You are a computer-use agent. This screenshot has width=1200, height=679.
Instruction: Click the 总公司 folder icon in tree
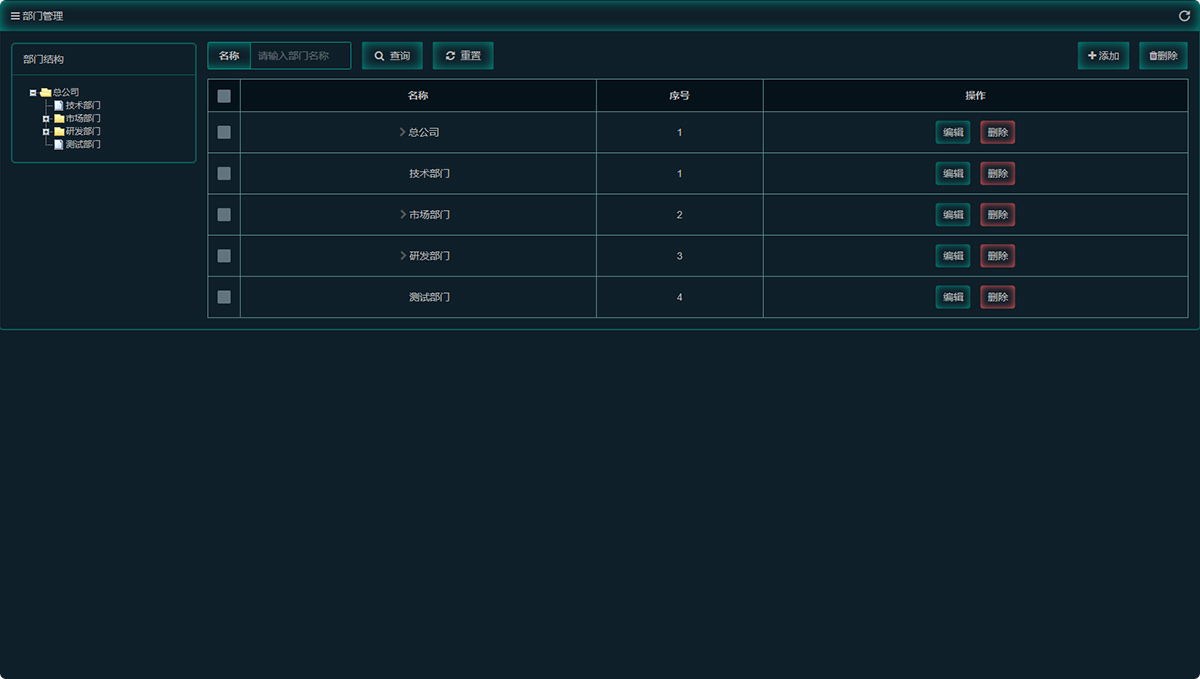tap(45, 92)
